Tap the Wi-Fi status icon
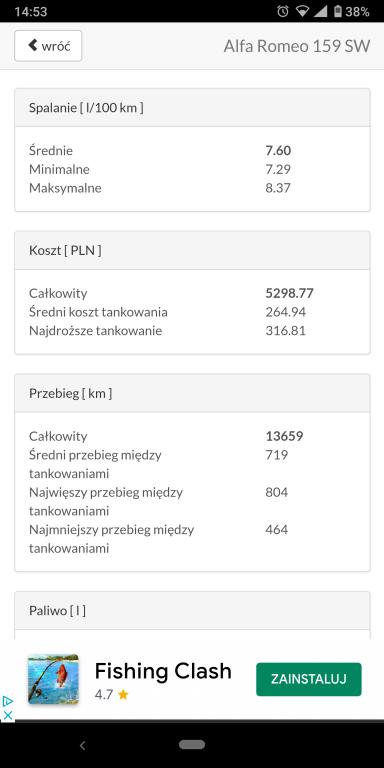This screenshot has height=768, width=384. [302, 11]
